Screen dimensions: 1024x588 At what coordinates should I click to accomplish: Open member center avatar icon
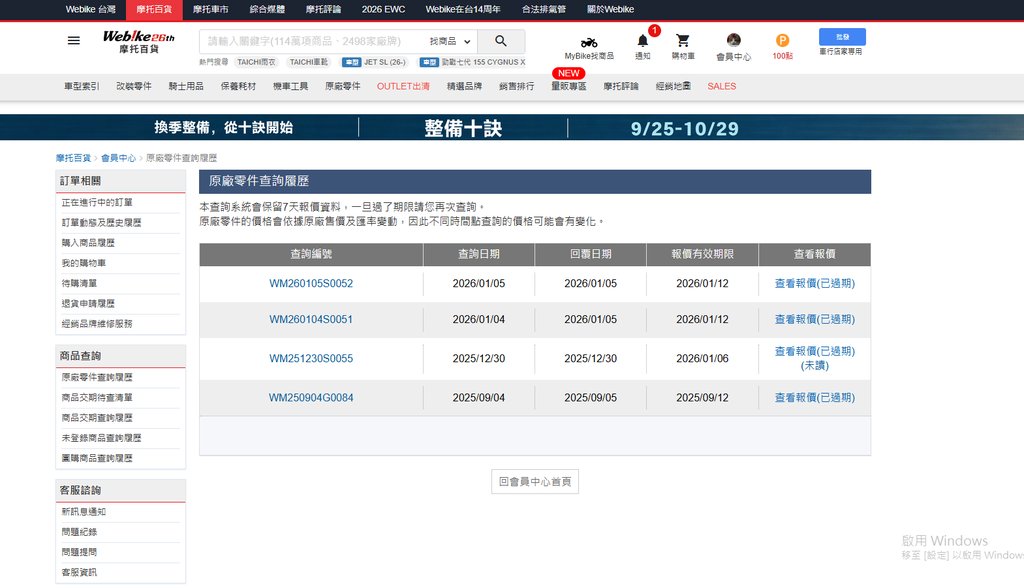[x=733, y=41]
